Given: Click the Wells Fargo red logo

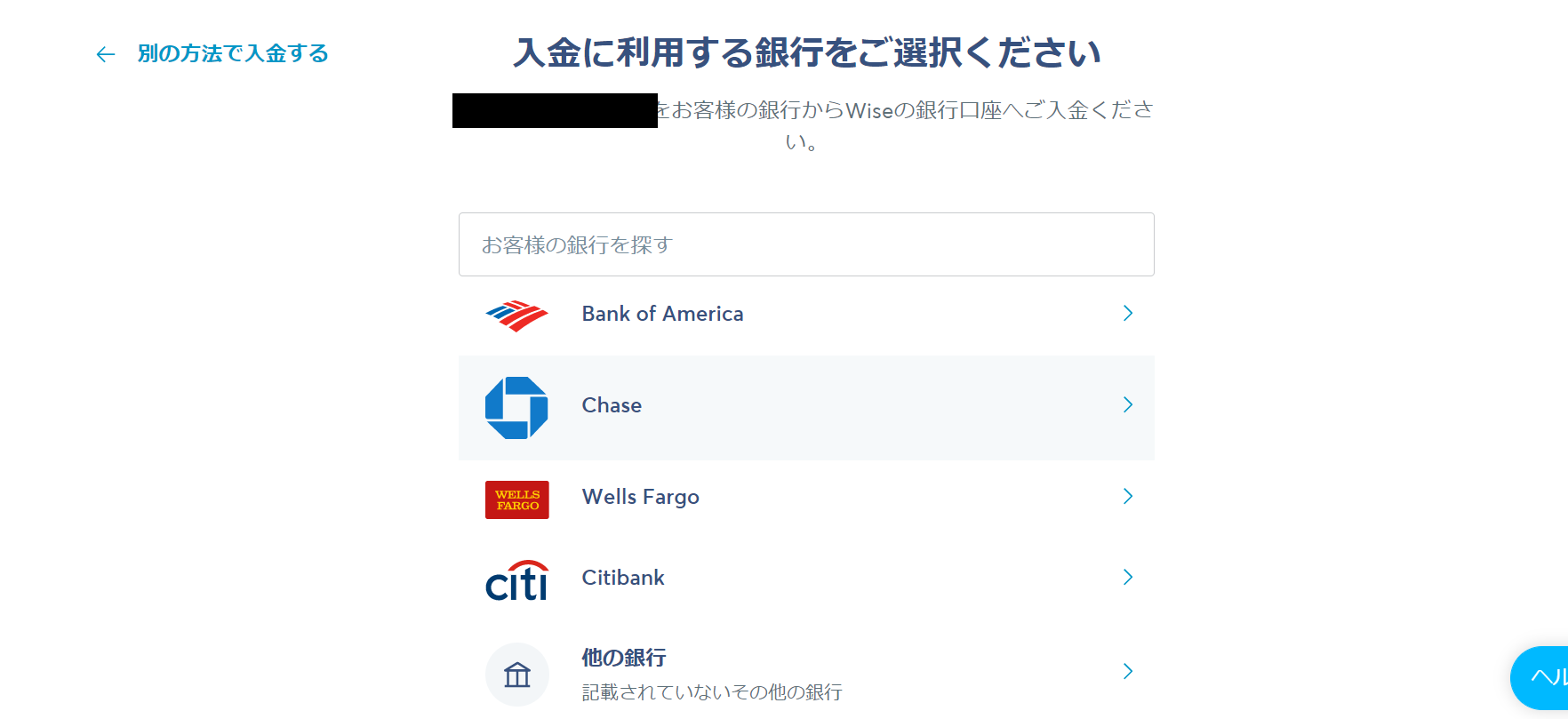Looking at the screenshot, I should 516,499.
